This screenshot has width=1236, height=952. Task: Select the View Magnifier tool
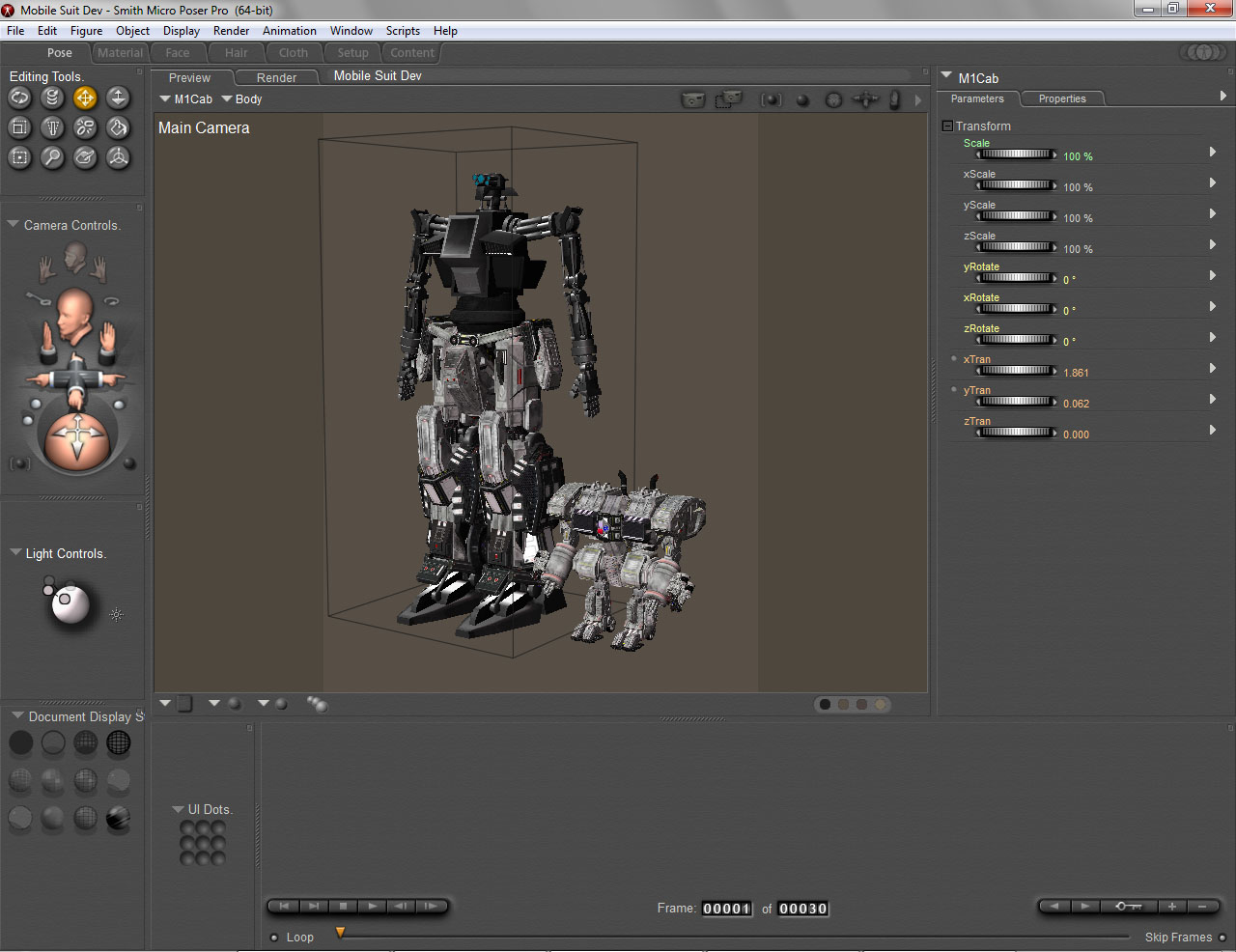(53, 157)
